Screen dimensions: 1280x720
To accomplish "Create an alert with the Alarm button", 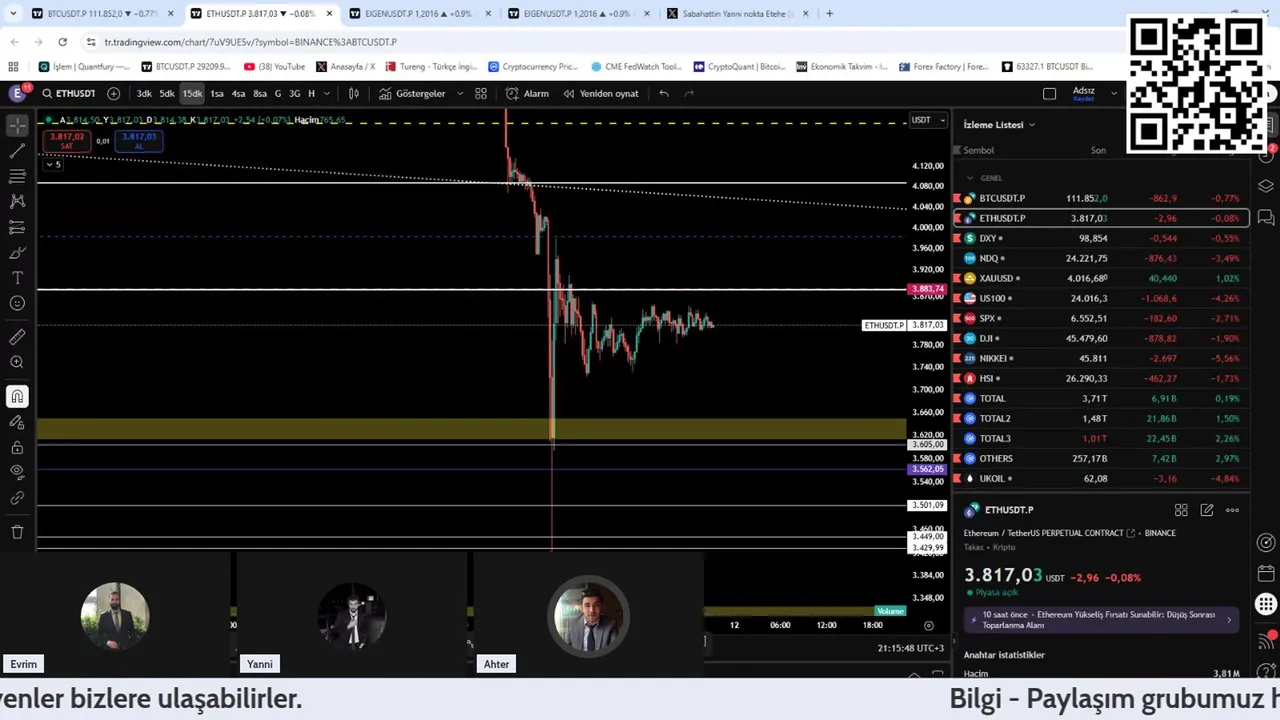I will coord(528,93).
